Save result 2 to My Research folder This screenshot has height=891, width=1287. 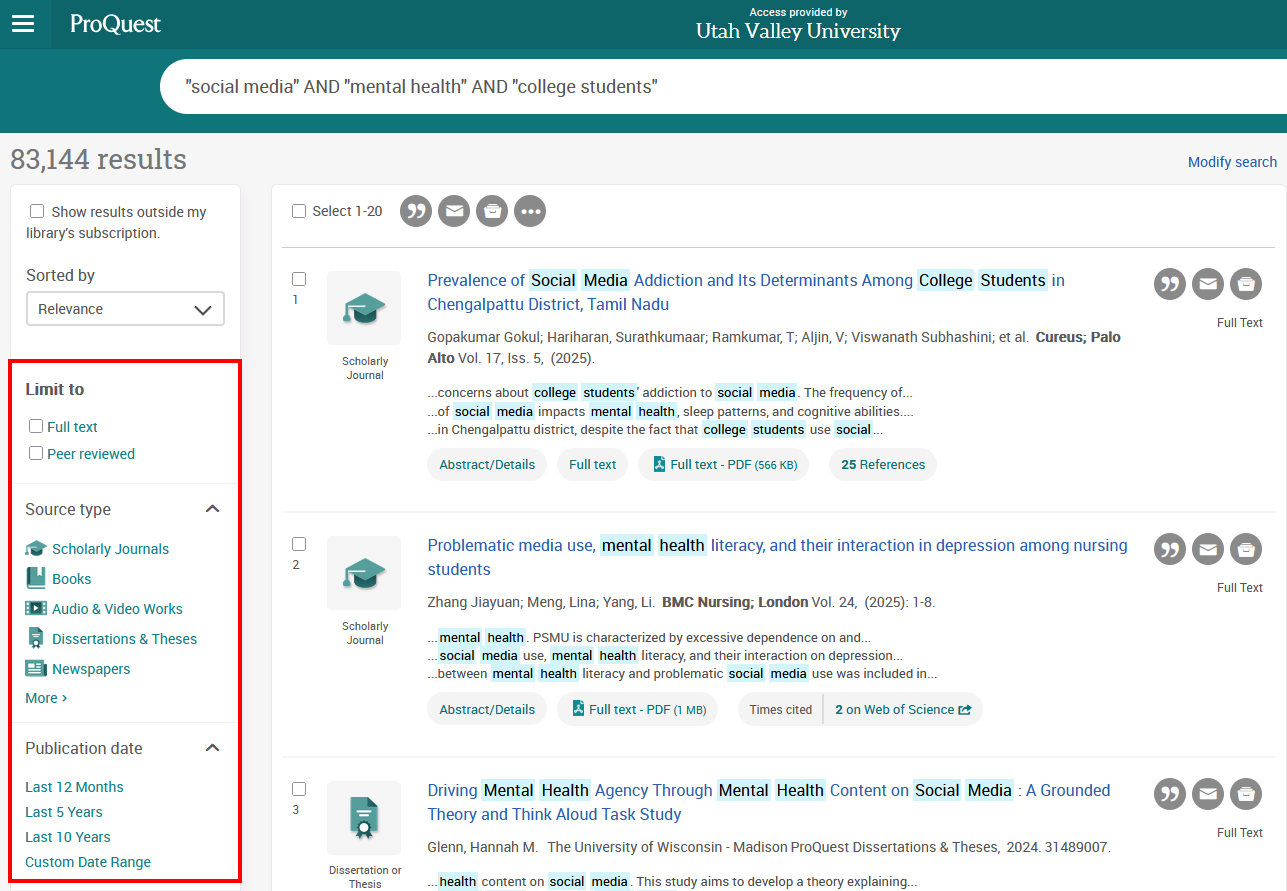click(x=1246, y=549)
